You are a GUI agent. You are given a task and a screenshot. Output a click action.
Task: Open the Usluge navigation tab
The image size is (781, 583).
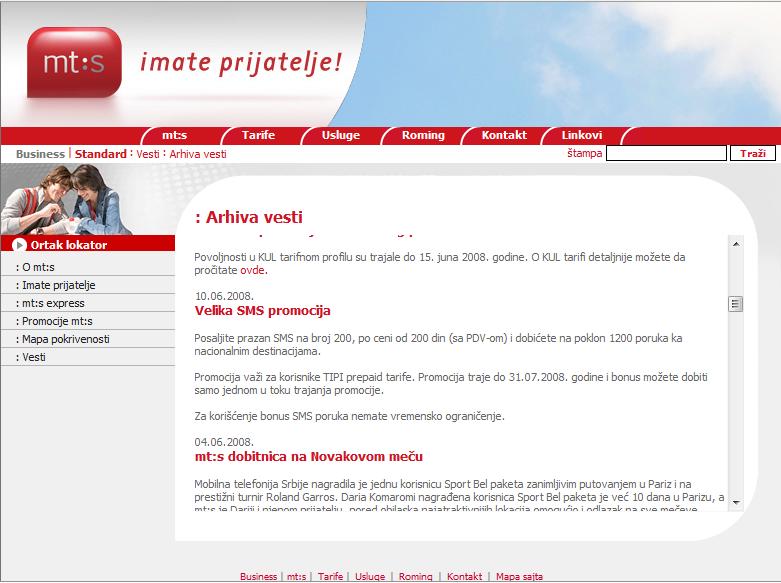(x=341, y=135)
